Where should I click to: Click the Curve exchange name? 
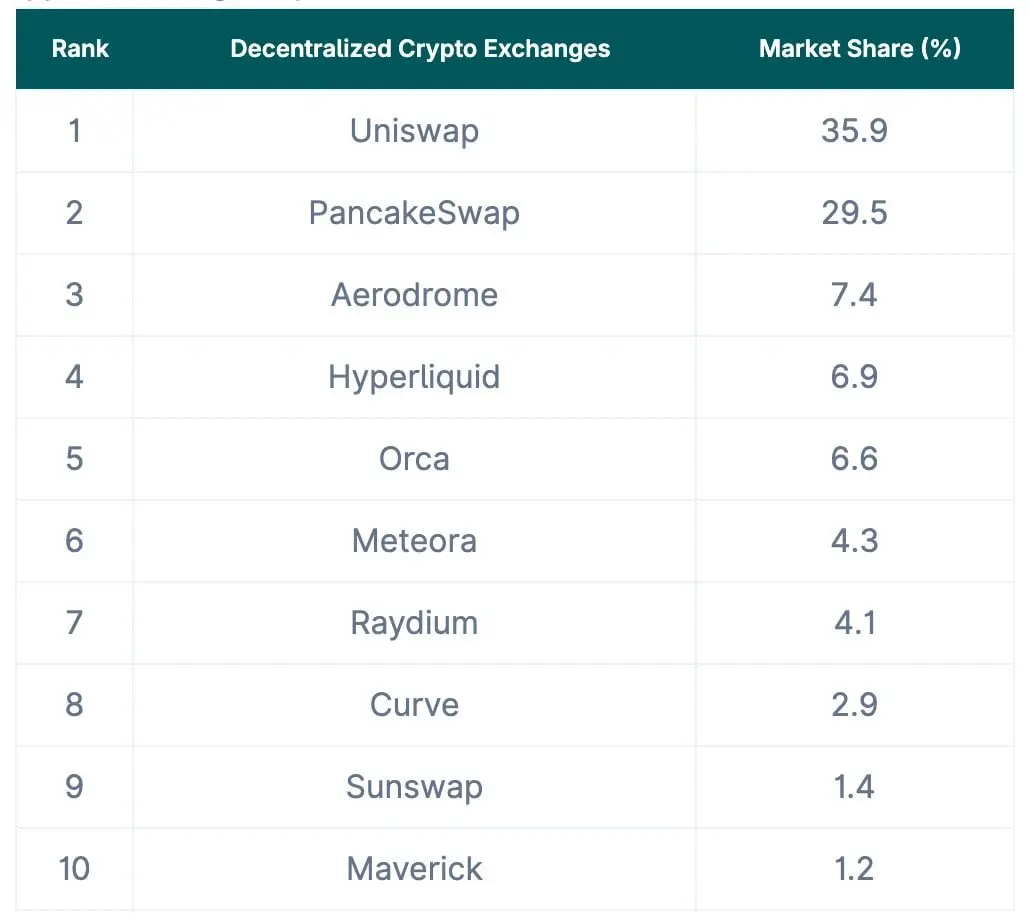click(414, 705)
